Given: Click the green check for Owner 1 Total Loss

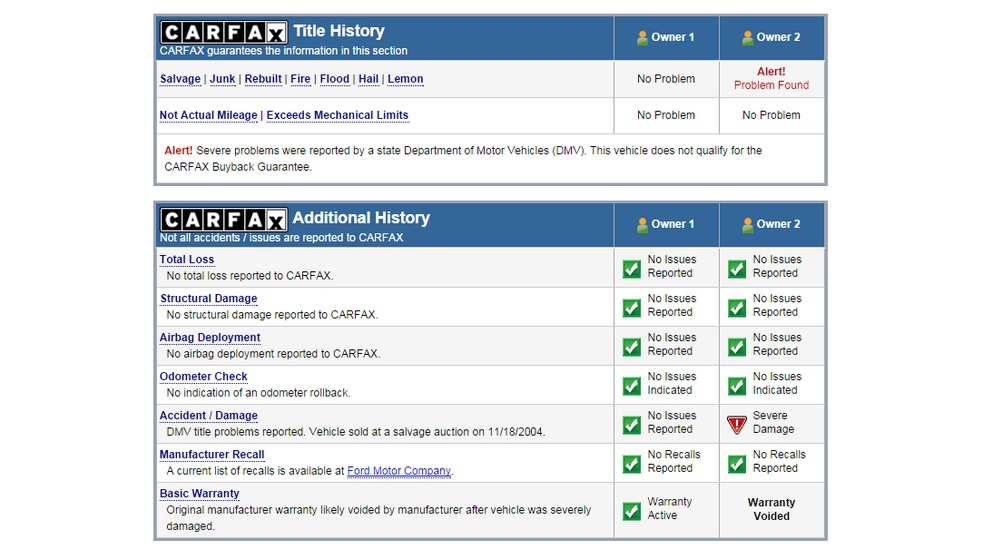Looking at the screenshot, I should (632, 268).
